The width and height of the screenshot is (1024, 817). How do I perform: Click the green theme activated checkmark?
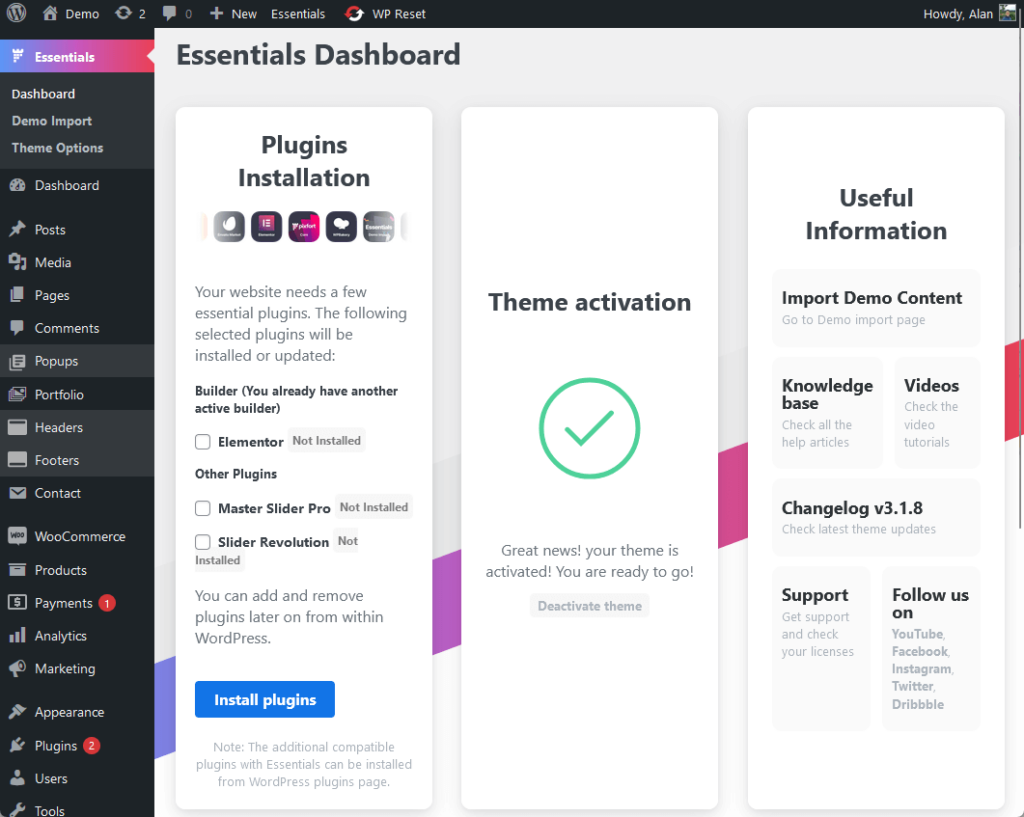589,428
